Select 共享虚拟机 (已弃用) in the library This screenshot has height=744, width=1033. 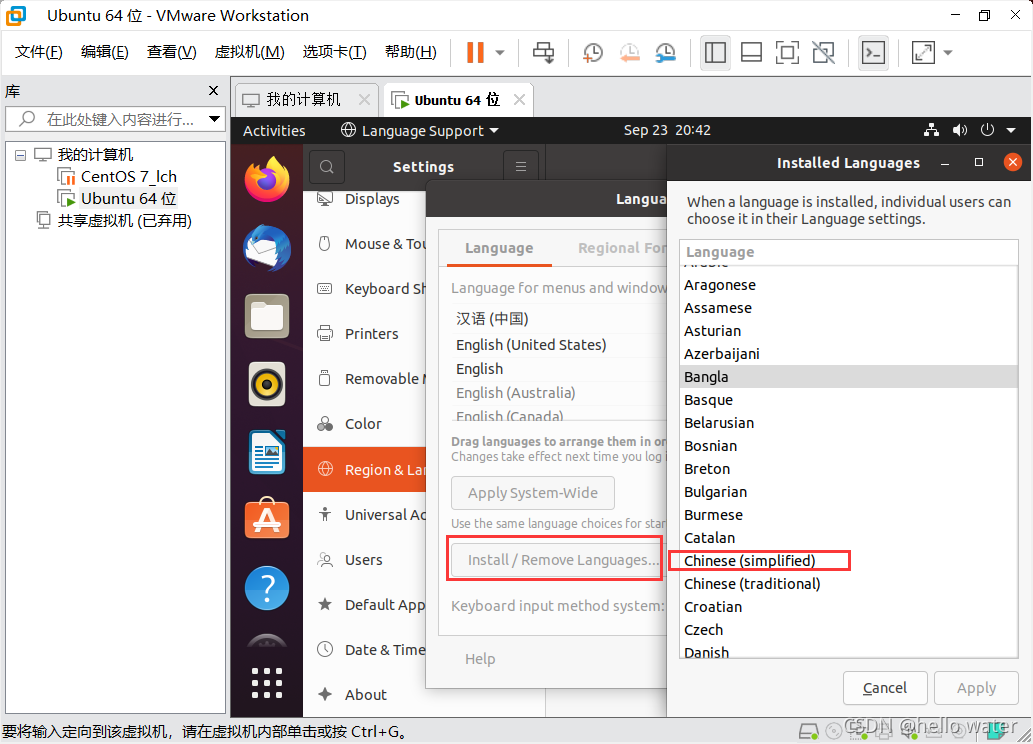[x=125, y=221]
